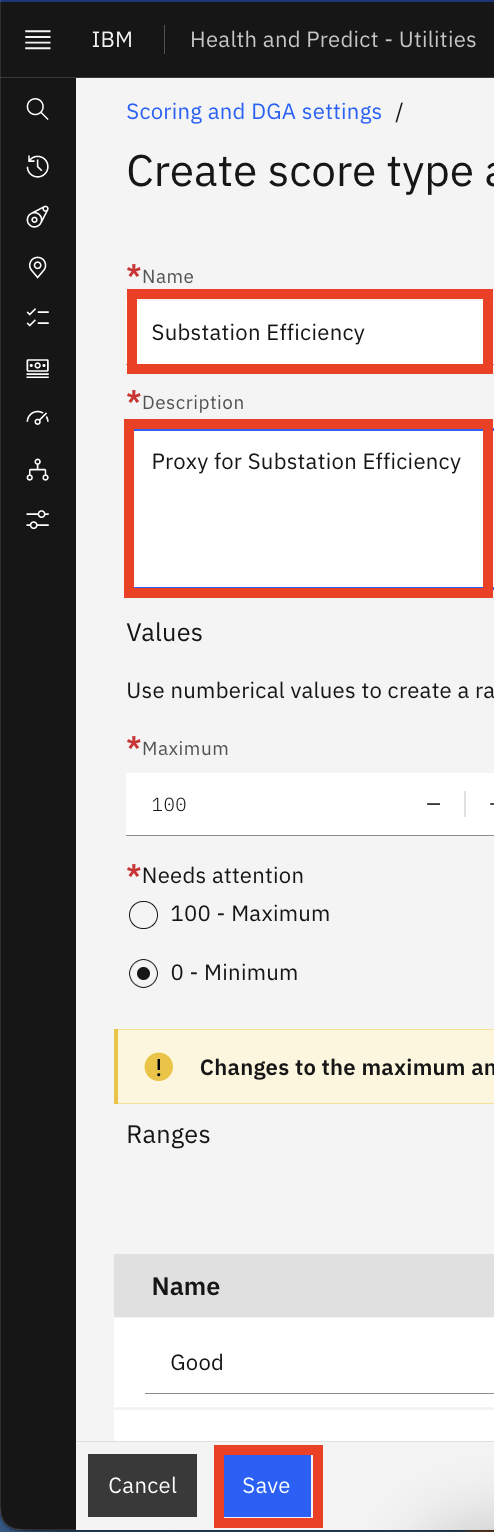494x1532 pixels.
Task: Decrease the Maximum value with minus button
Action: point(434,804)
